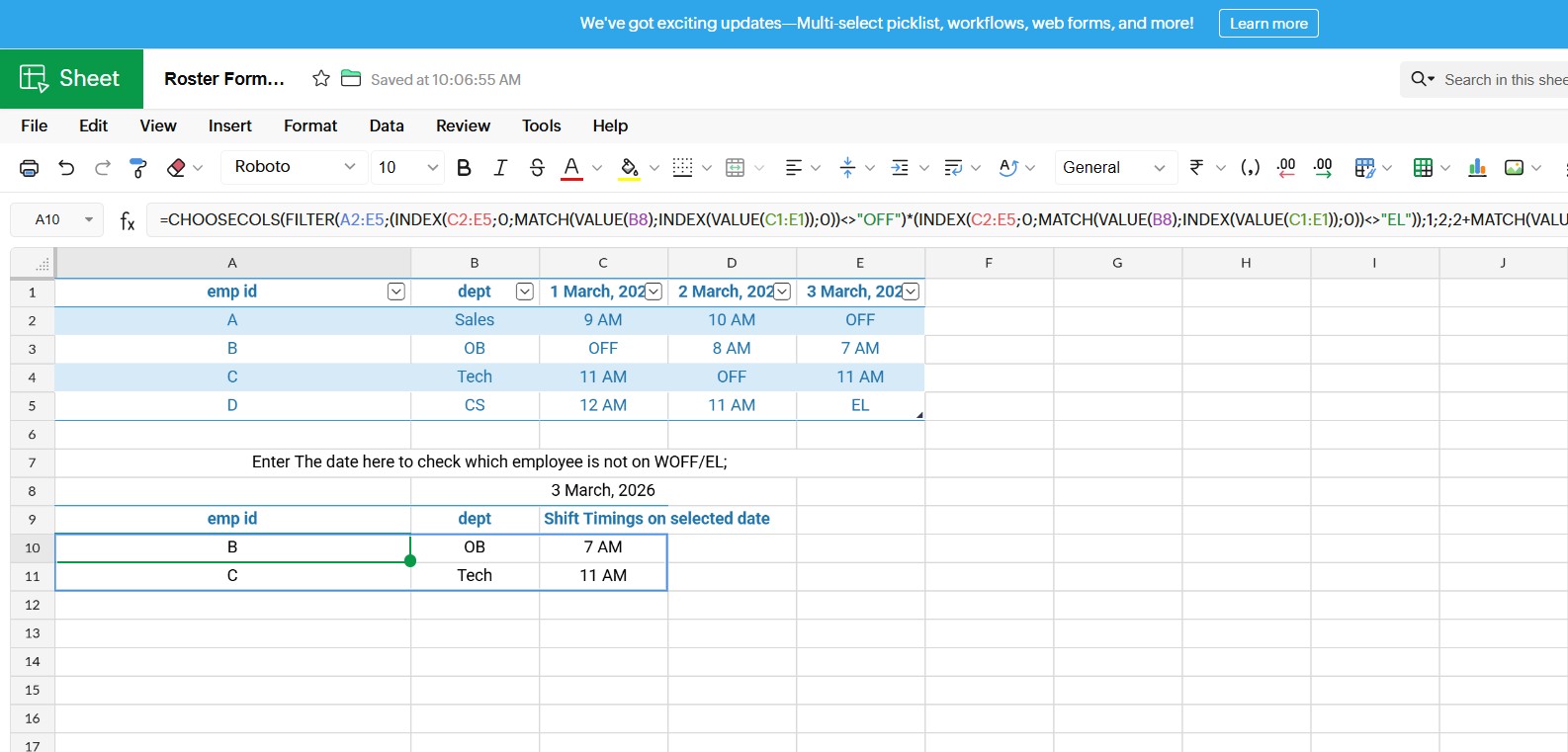Insert a chart using chart icon
The height and width of the screenshot is (752, 1568).
[1477, 168]
